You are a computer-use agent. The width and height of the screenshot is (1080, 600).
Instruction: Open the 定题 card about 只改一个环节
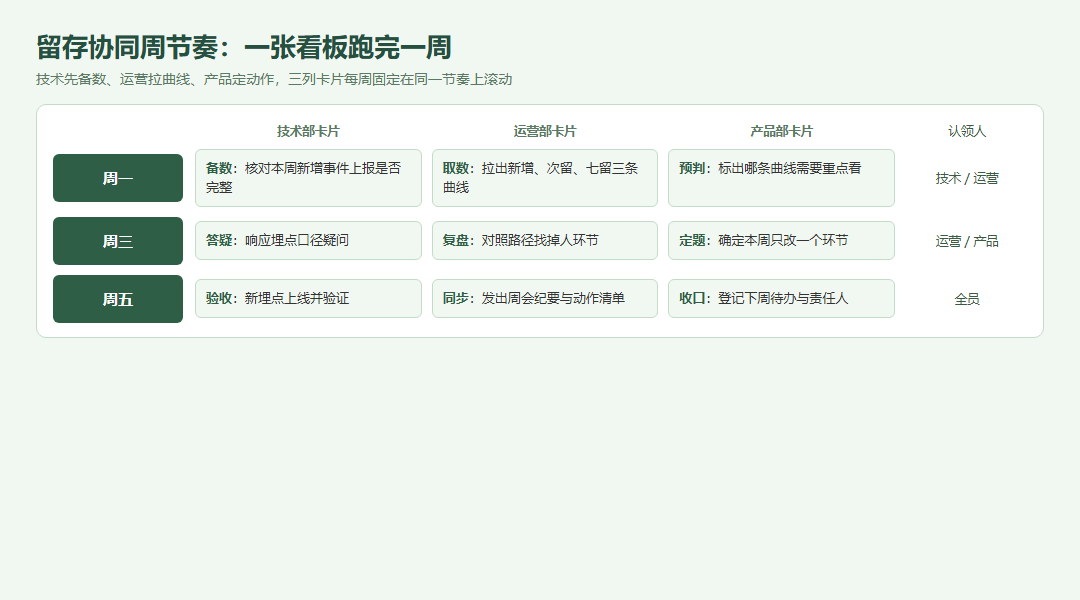pyautogui.click(x=781, y=240)
